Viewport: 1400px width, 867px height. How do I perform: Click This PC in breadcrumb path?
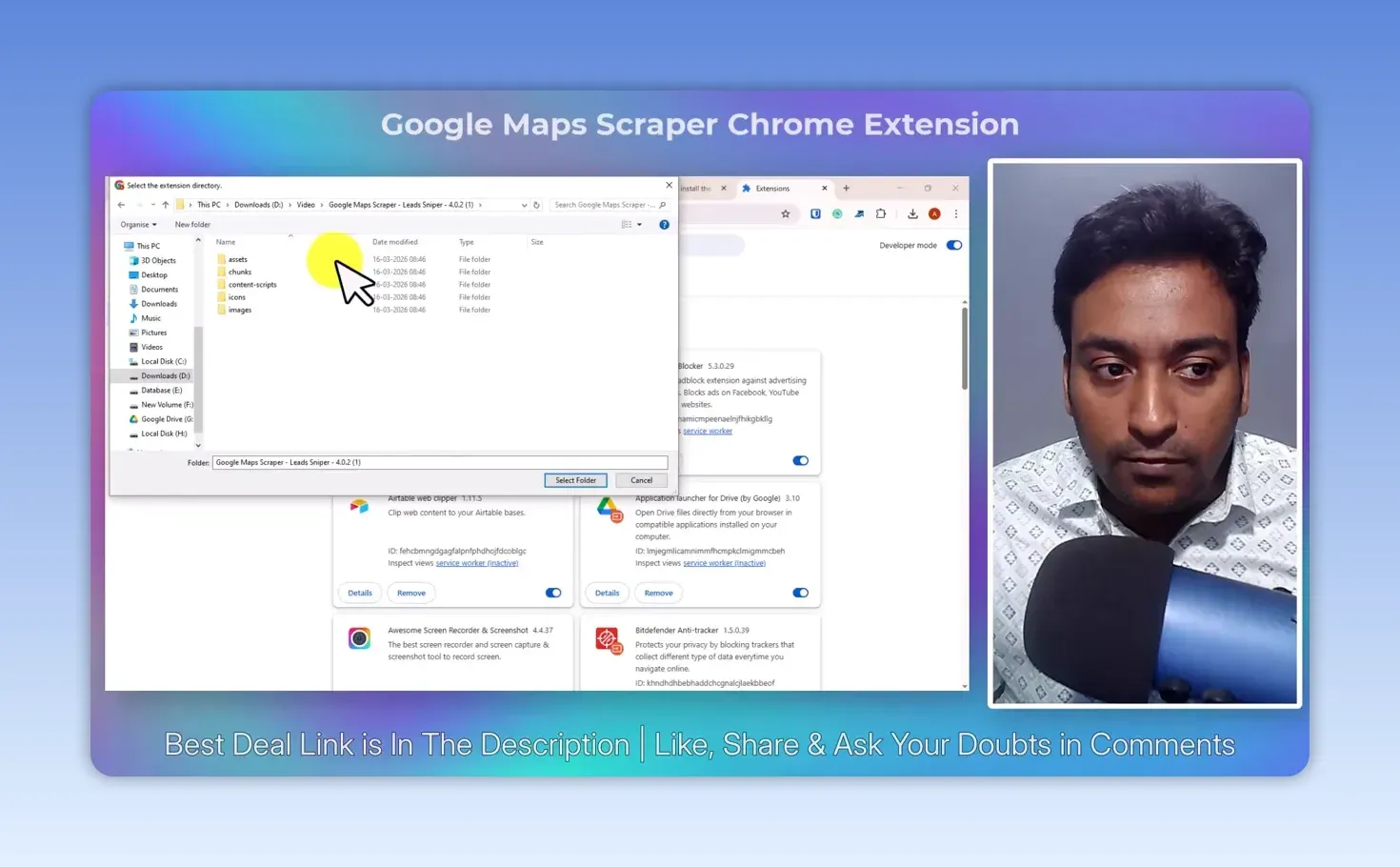pyautogui.click(x=209, y=205)
